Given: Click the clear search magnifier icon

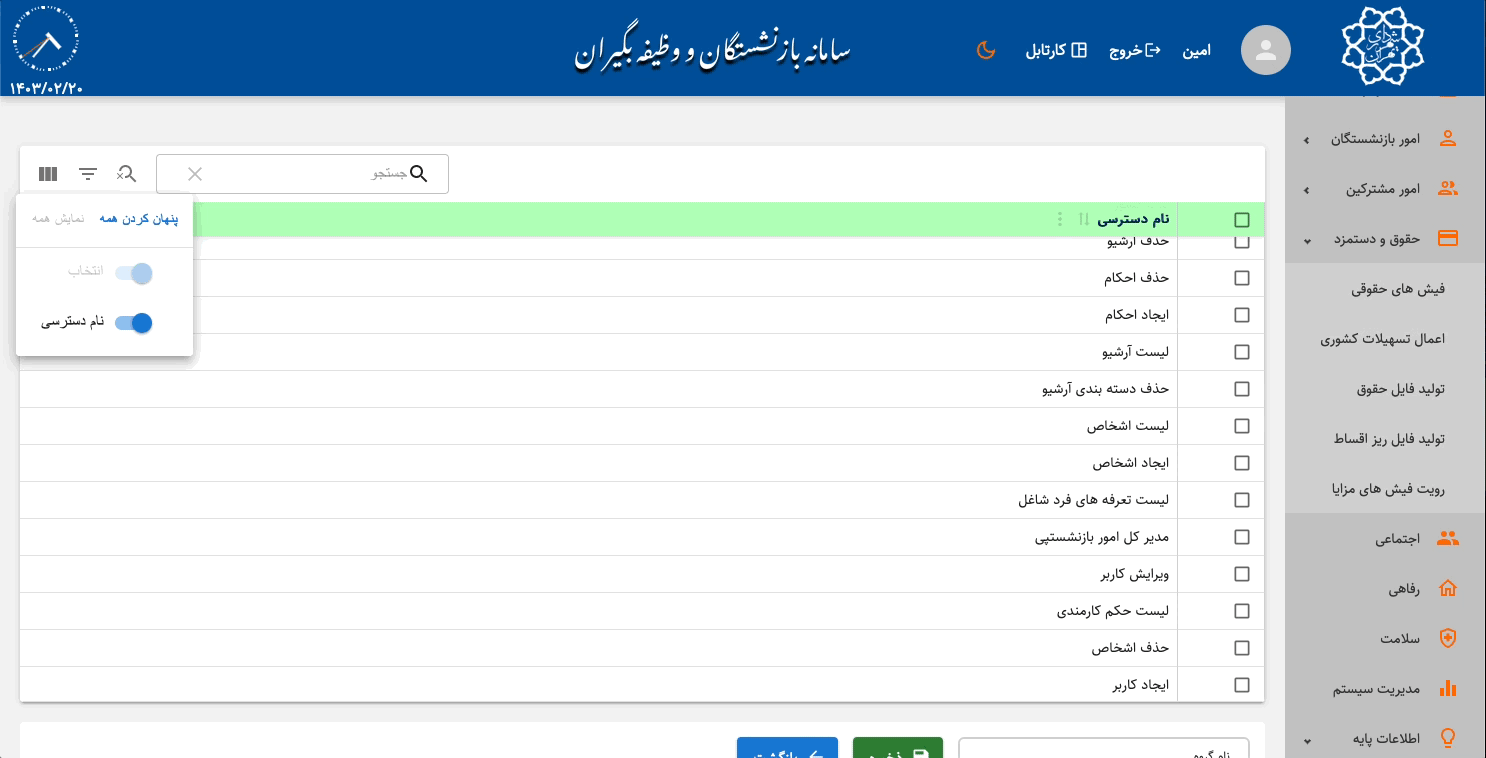Looking at the screenshot, I should (126, 174).
